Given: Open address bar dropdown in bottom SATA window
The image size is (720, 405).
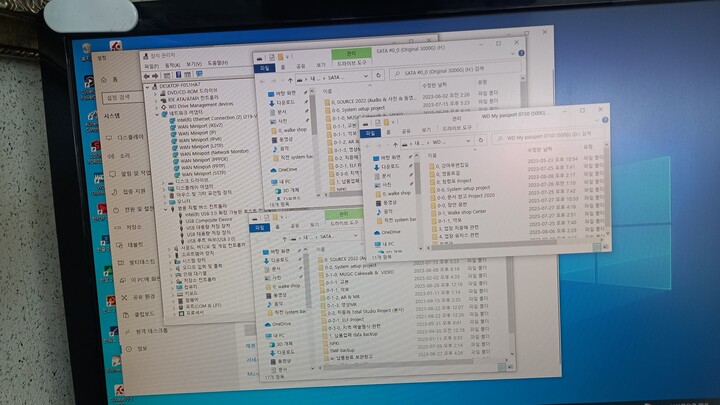Looking at the screenshot, I should 355,236.
